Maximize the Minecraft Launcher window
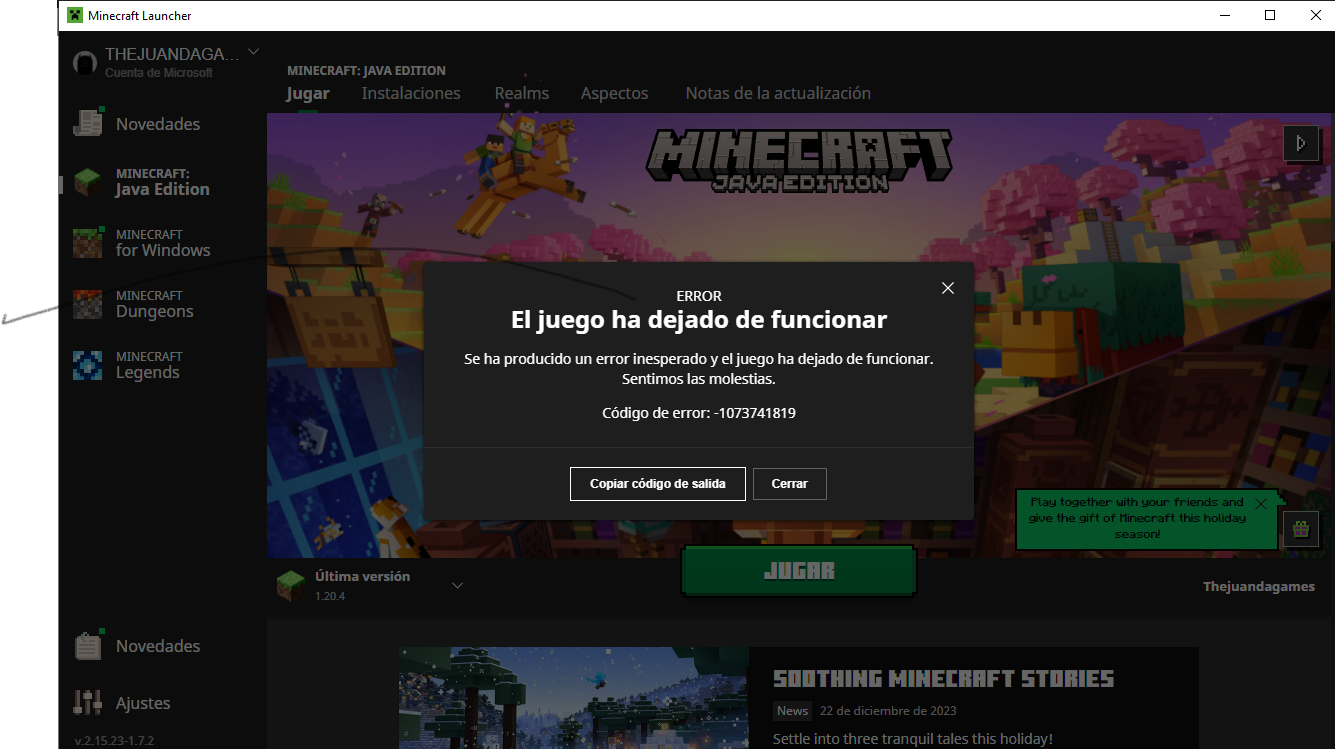1335x749 pixels. (1270, 15)
